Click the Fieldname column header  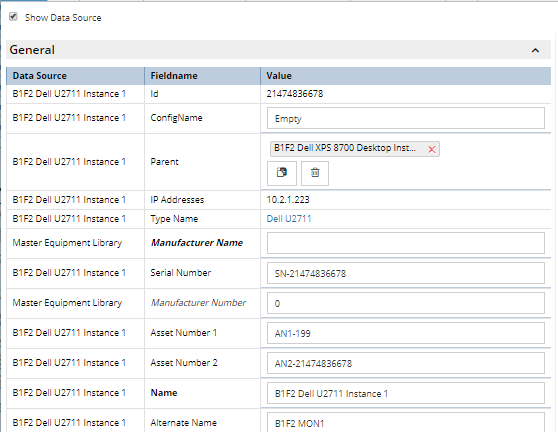click(x=202, y=76)
